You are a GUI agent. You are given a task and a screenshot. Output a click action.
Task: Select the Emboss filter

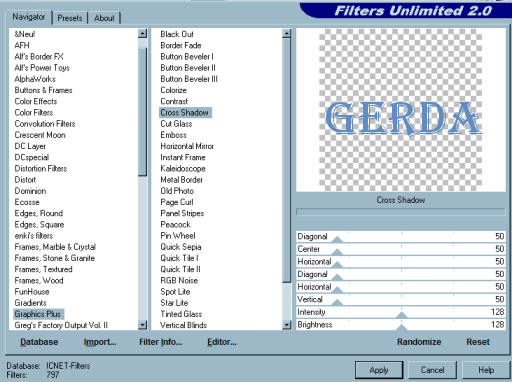pos(173,135)
